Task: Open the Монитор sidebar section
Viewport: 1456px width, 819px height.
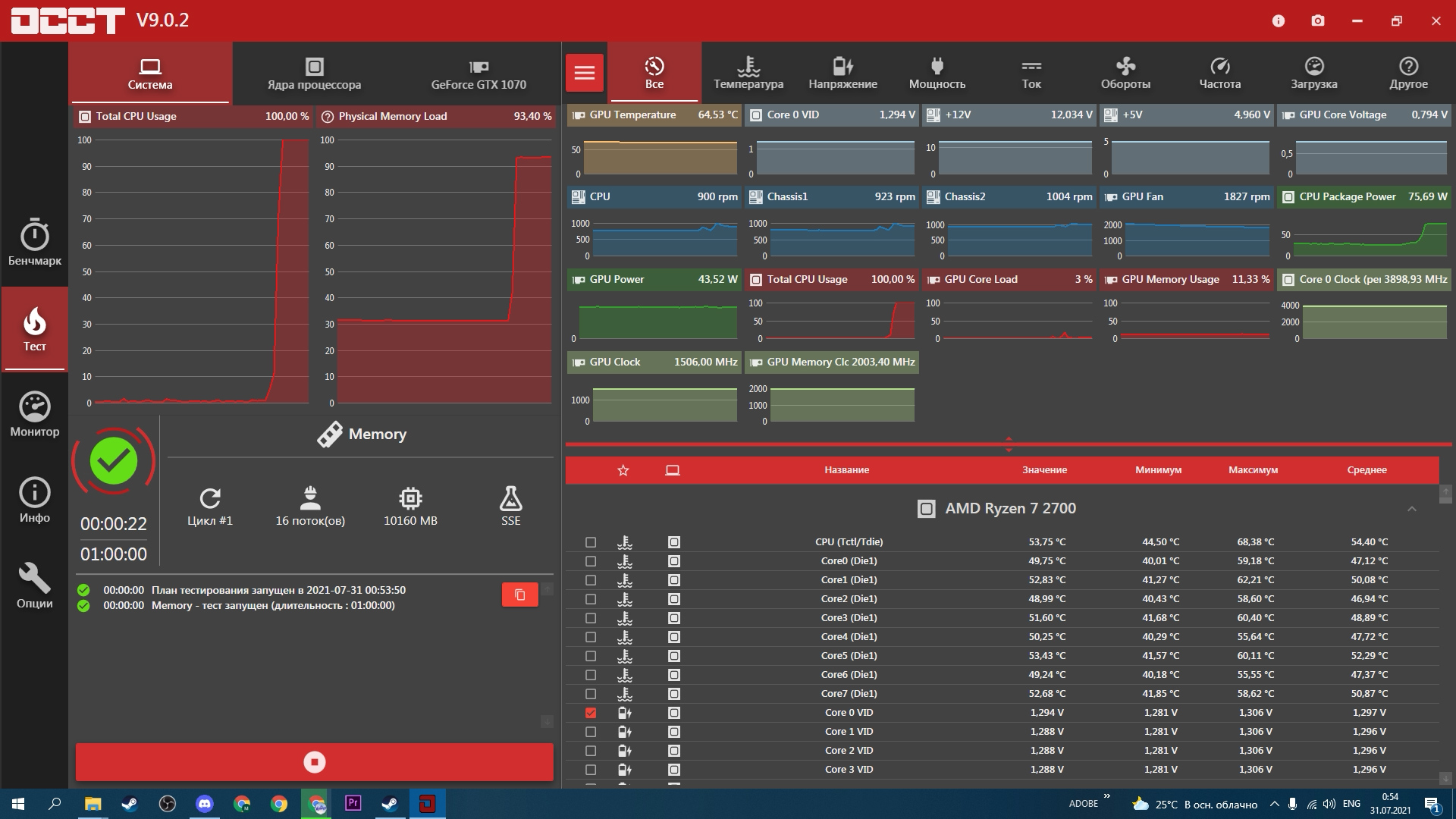Action: tap(34, 414)
